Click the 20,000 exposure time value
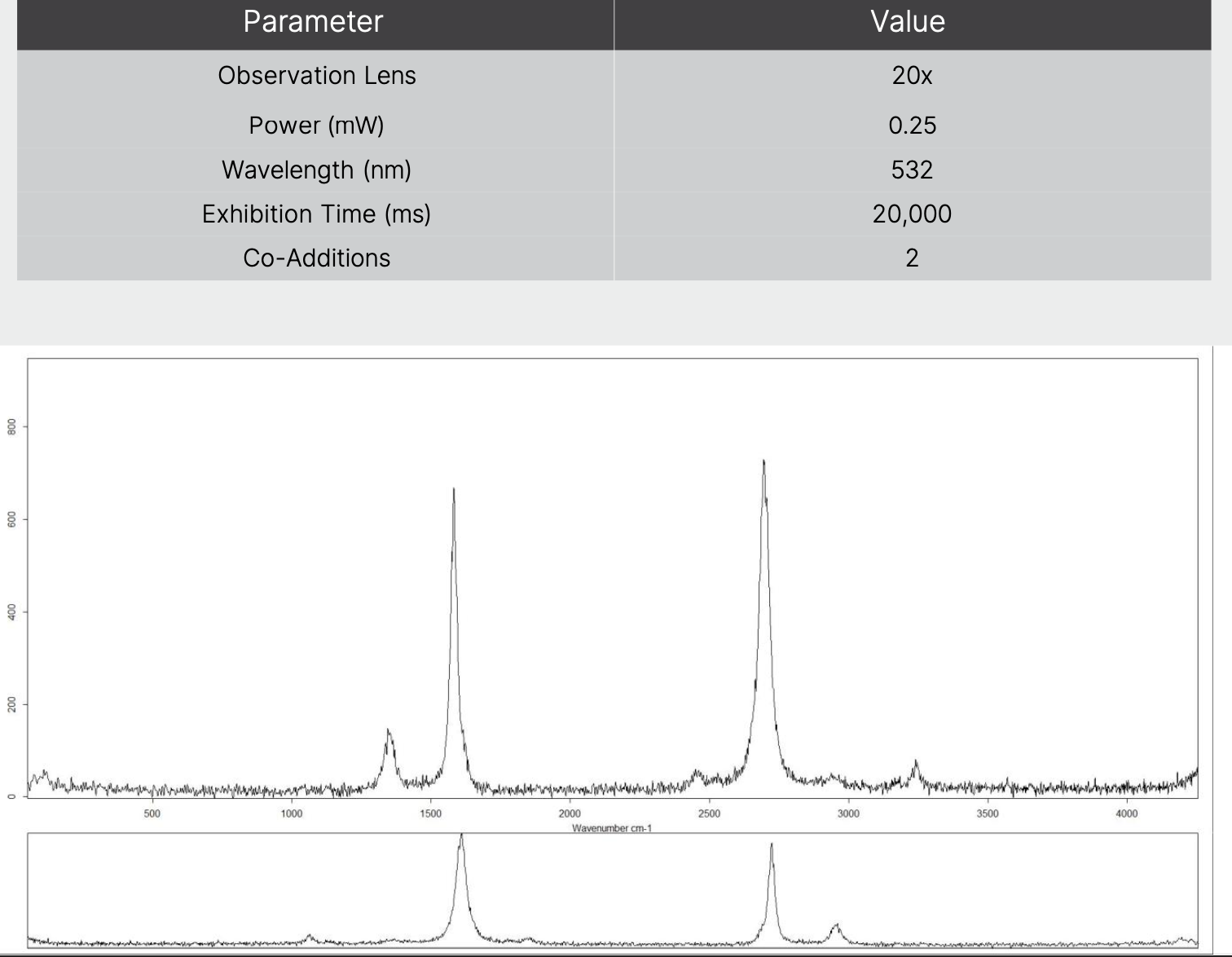 click(x=912, y=214)
